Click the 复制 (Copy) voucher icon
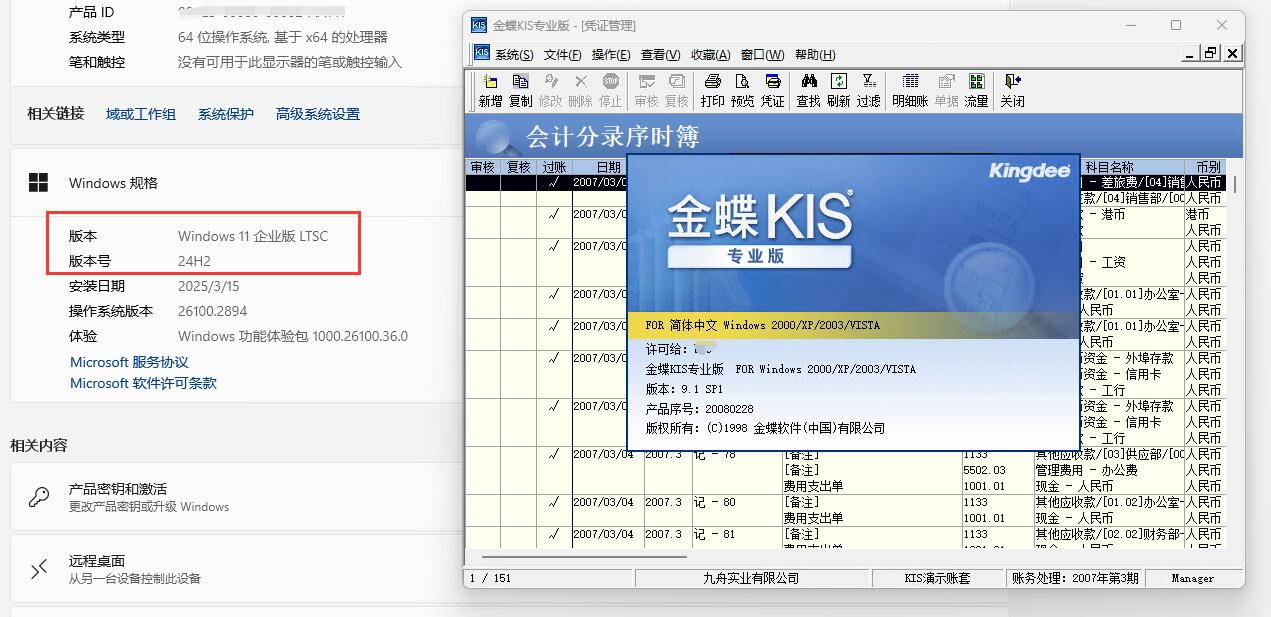Image resolution: width=1271 pixels, height=617 pixels. pos(520,90)
